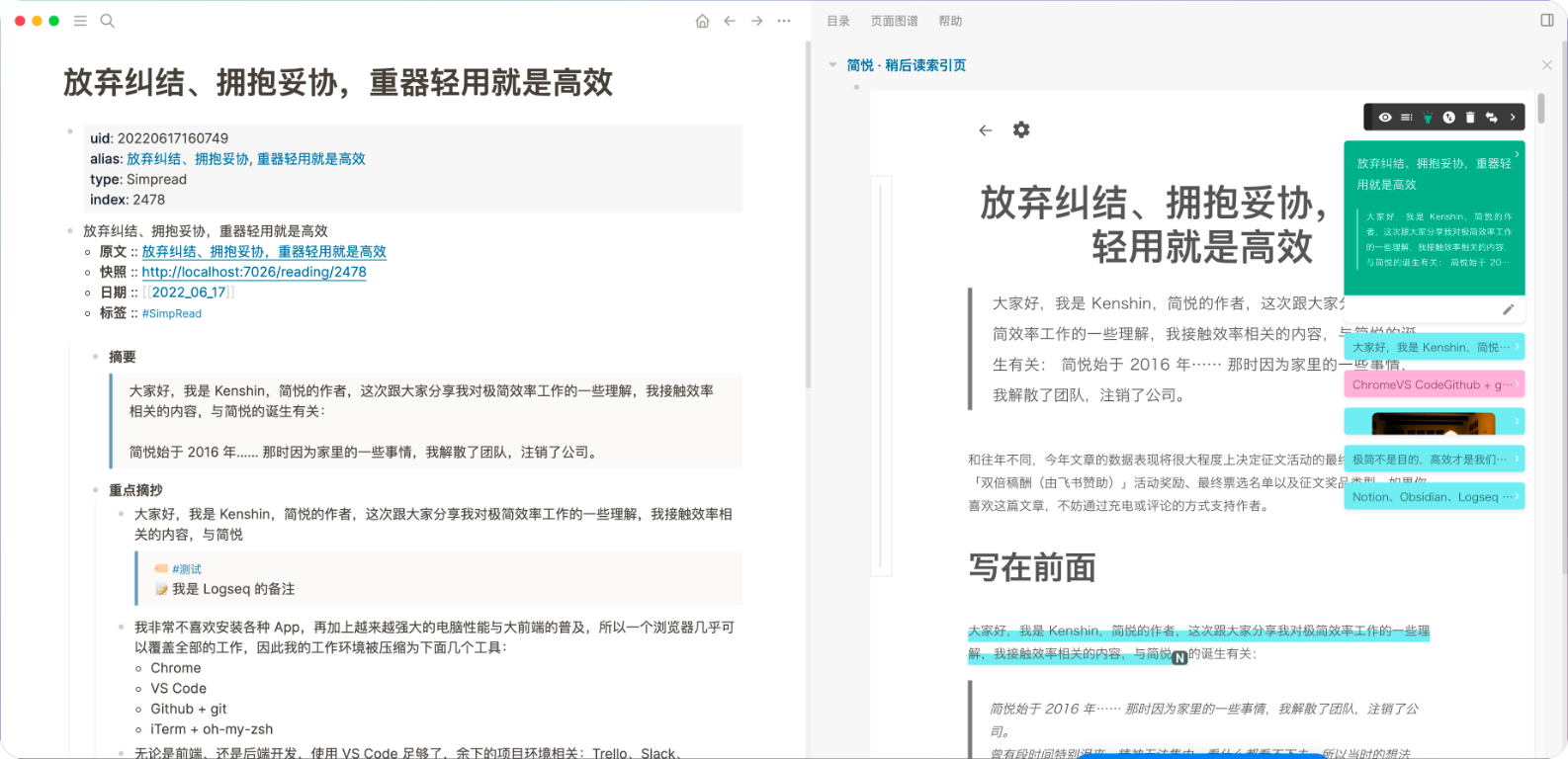This screenshot has width=1568, height=759.
Task: Open the left sidebar hamburger menu
Action: point(80,21)
